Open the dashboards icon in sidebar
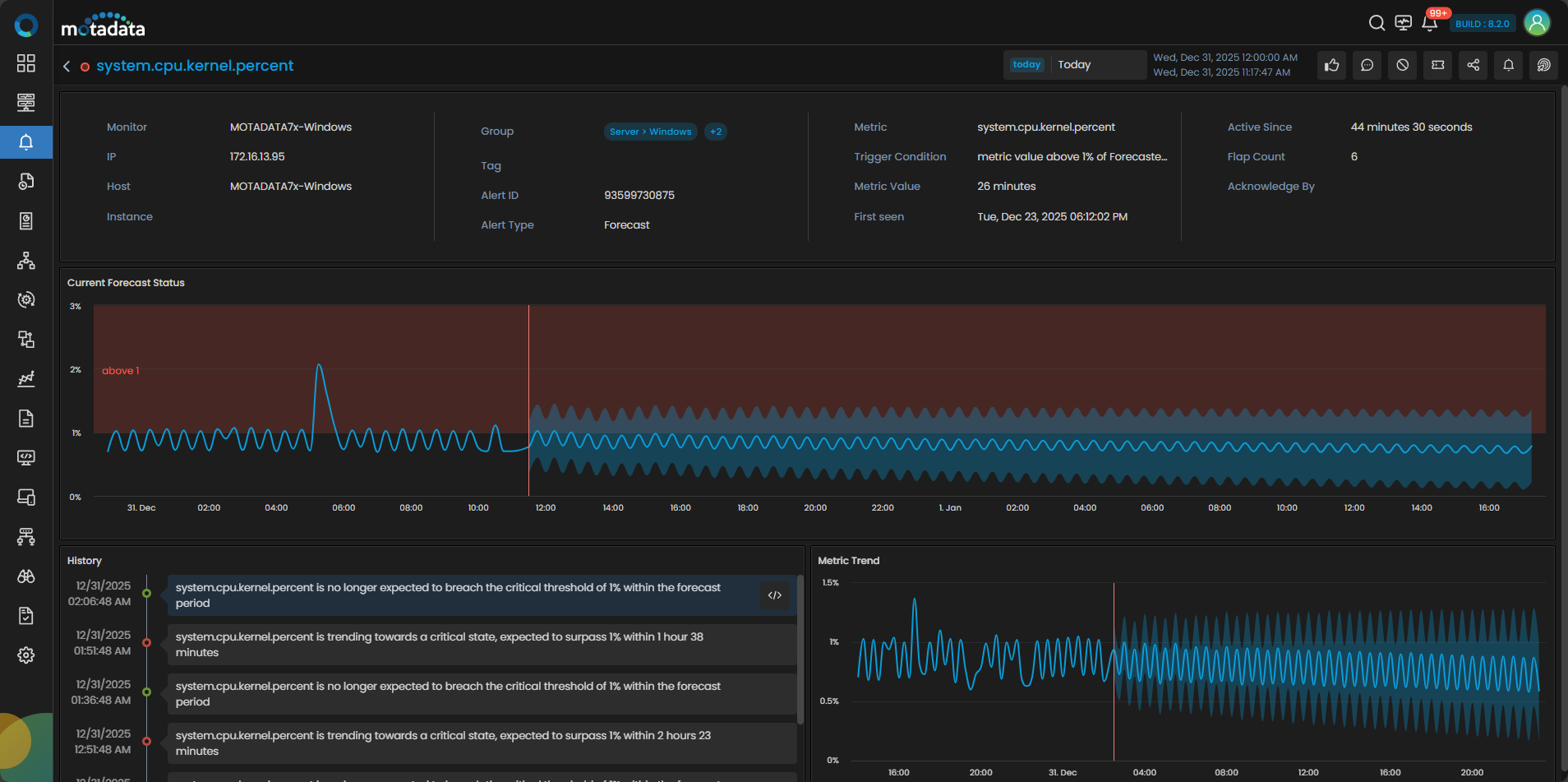This screenshot has width=1568, height=782. [x=26, y=63]
